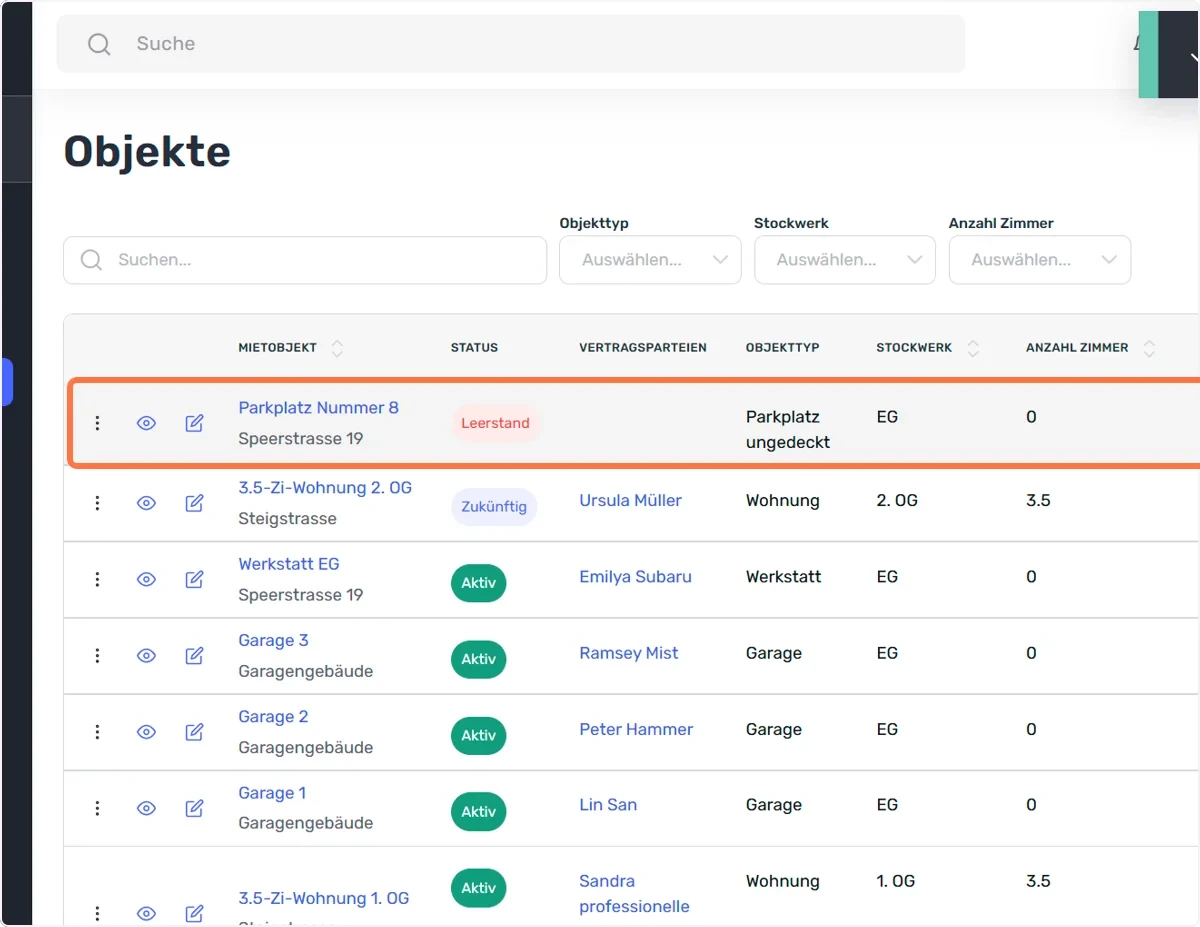The height and width of the screenshot is (927, 1200).
Task: Edit Garage 2 with the pencil icon
Action: 195,732
